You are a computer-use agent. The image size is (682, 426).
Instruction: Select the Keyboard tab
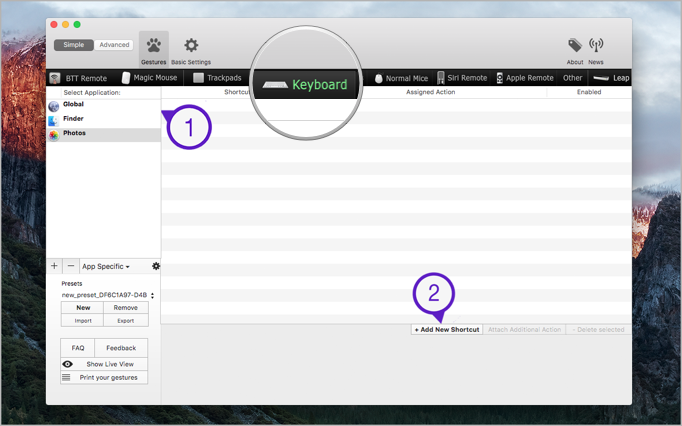point(305,84)
